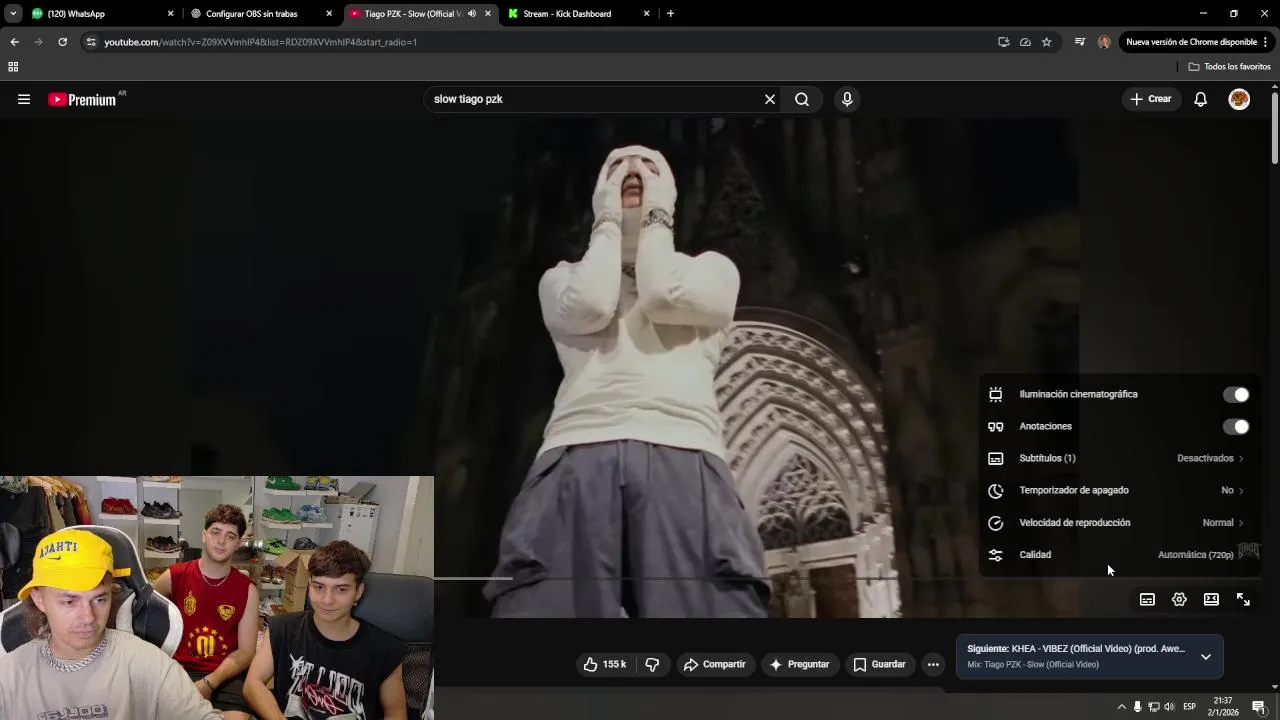
Task: Open site information icon in address bar
Action: tap(91, 42)
